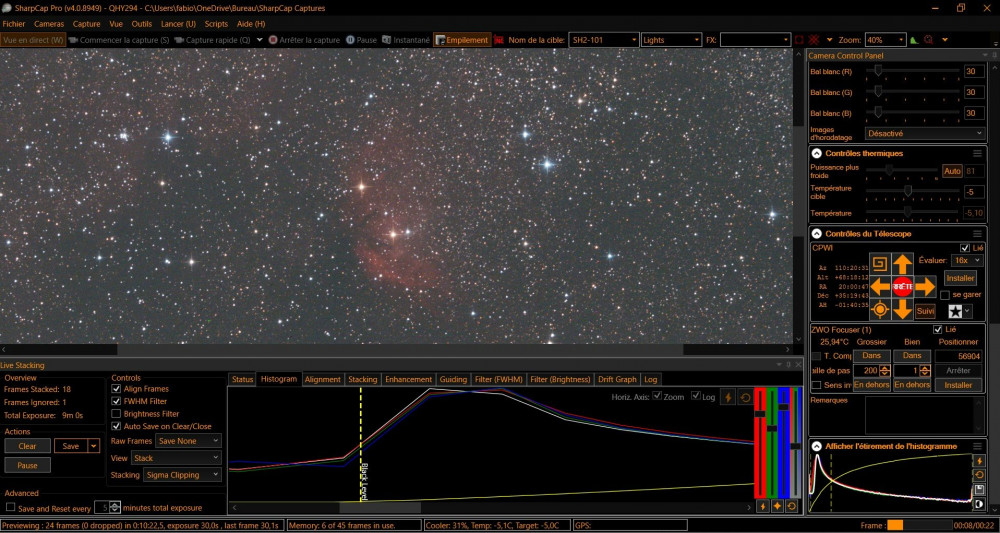Toggle the Align Frames checkbox
The height and width of the screenshot is (533, 1000).
[x=116, y=389]
